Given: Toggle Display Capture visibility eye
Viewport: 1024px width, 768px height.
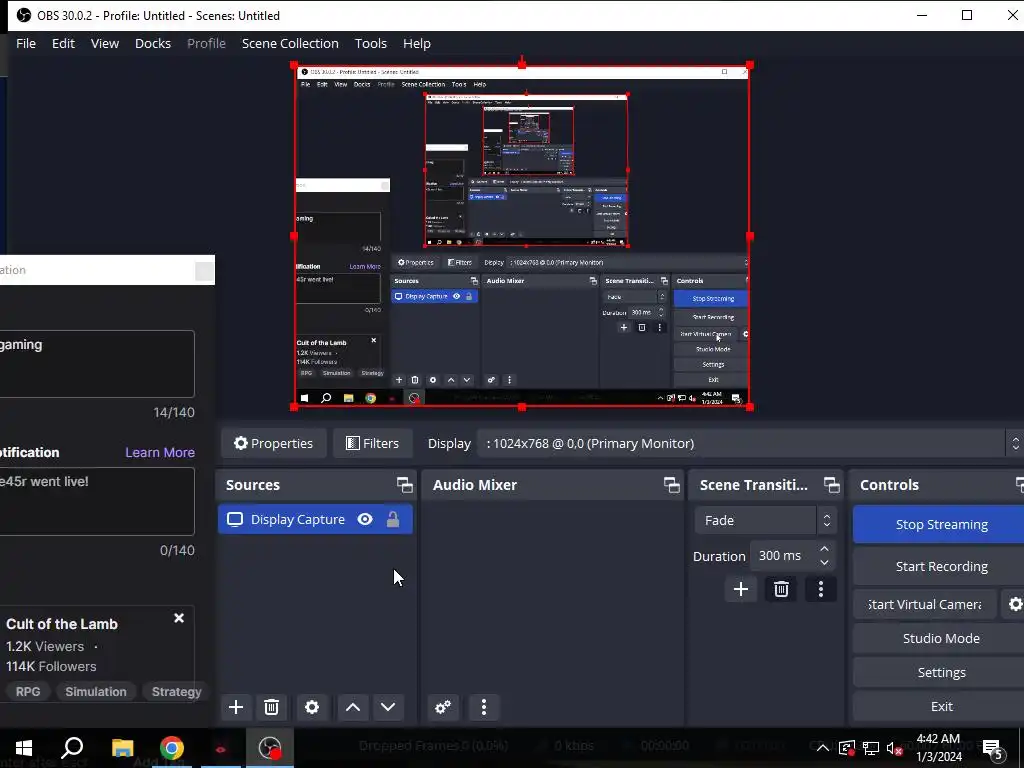Looking at the screenshot, I should (x=365, y=519).
